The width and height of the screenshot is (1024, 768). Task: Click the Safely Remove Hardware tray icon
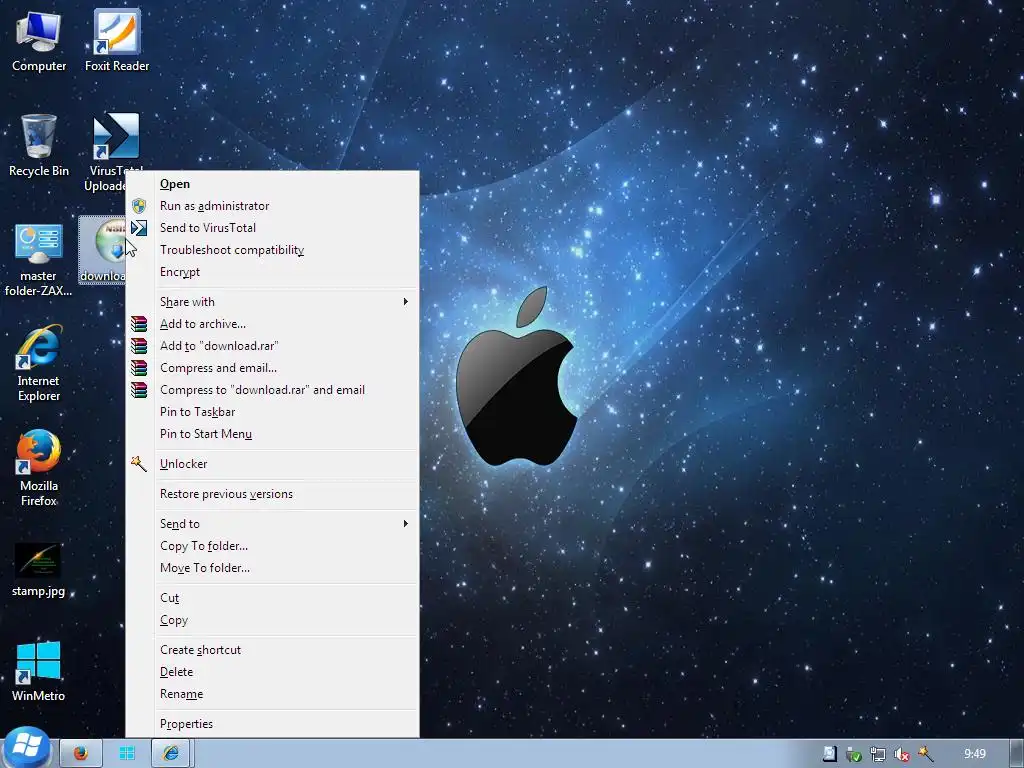pos(854,754)
